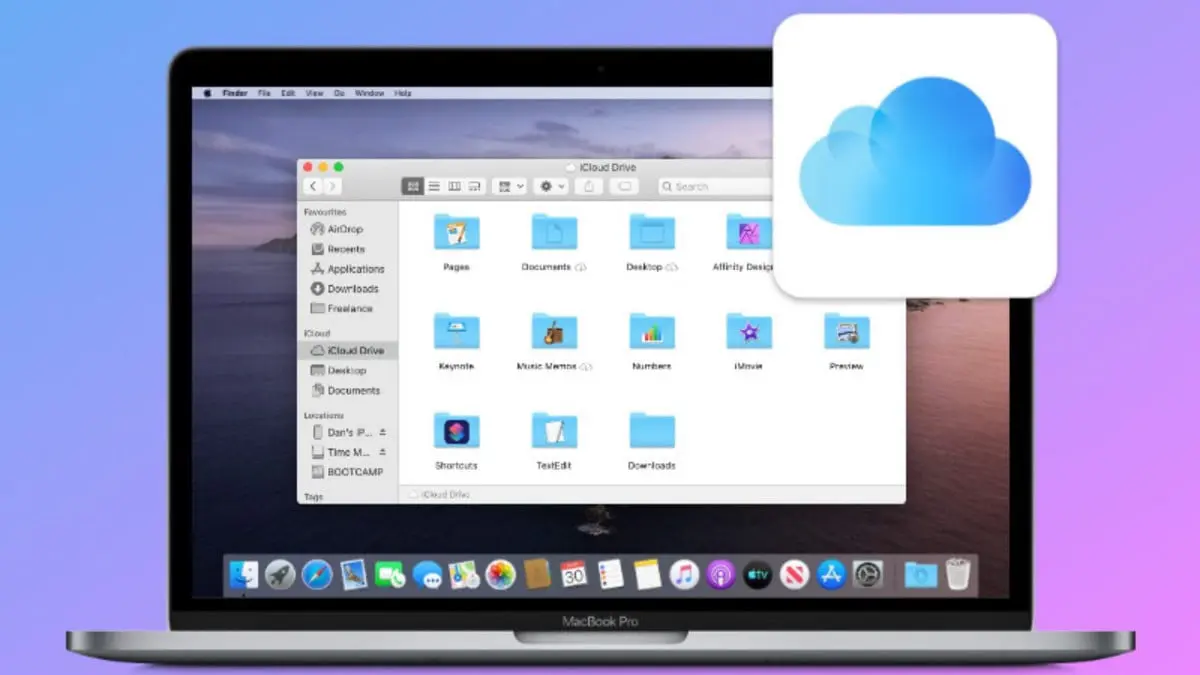Click the cloud download icon beside Documents
The height and width of the screenshot is (675, 1200).
coord(582,267)
